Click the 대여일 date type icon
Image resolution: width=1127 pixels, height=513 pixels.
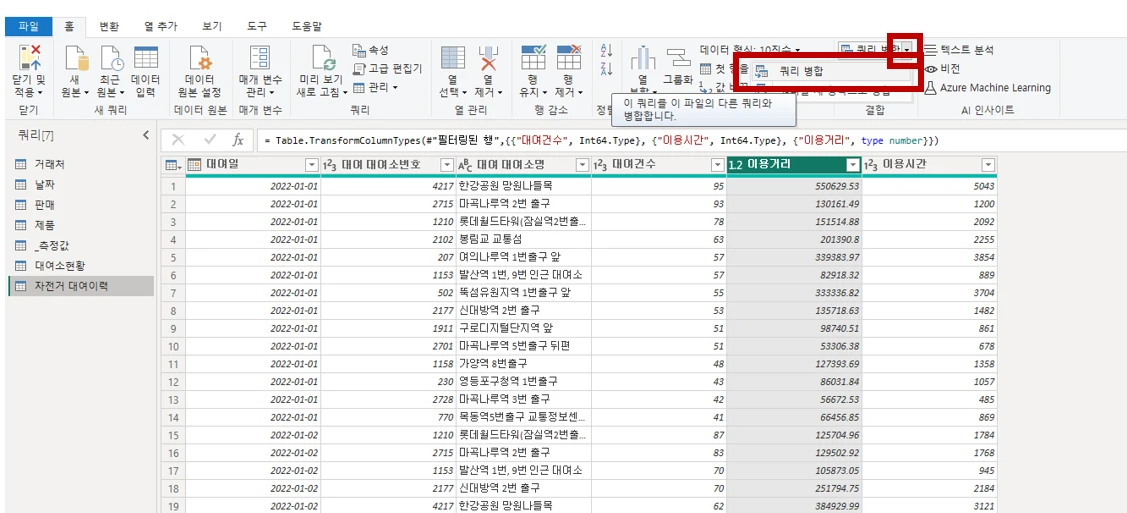194,165
